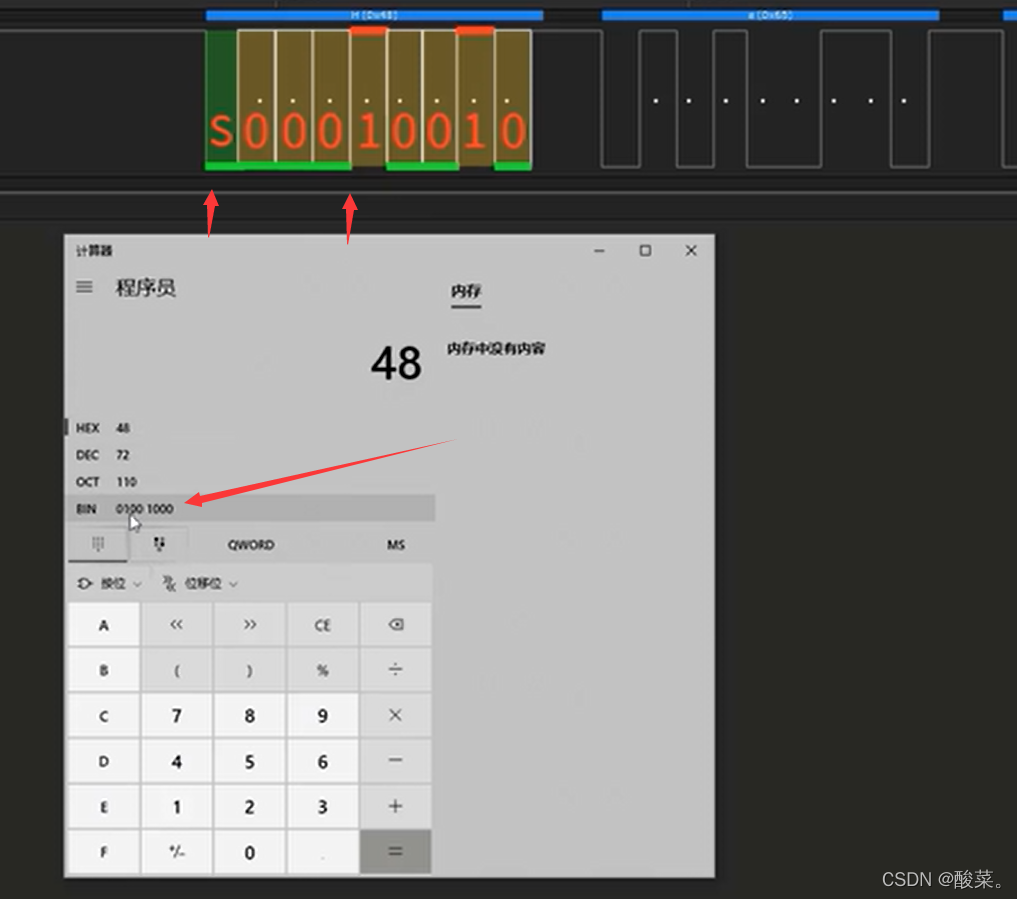This screenshot has height=899, width=1017.
Task: Close the calculator window
Action: [691, 250]
